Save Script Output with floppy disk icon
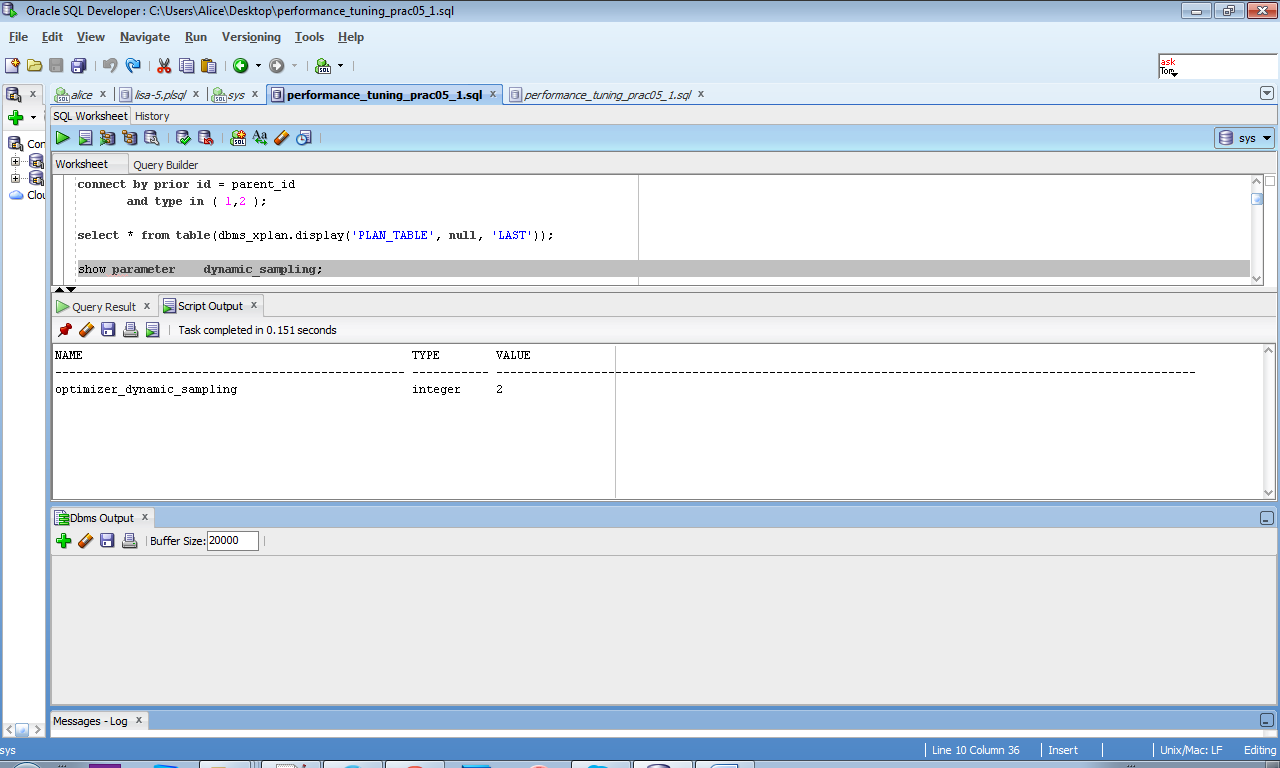This screenshot has height=768, width=1280. tap(108, 330)
